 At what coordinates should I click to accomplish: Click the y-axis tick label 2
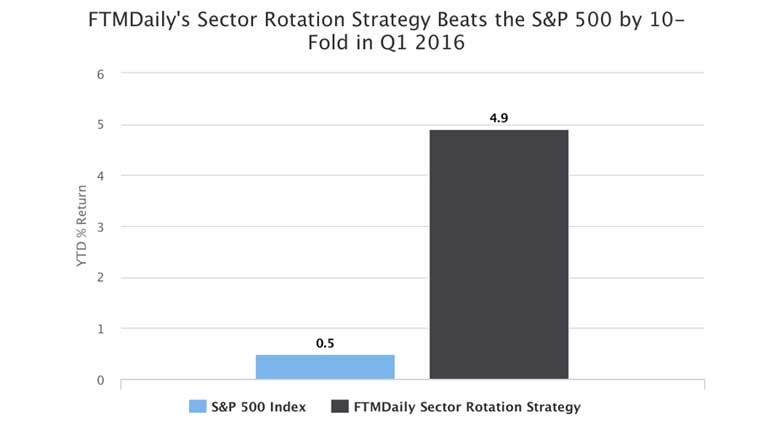coord(100,278)
